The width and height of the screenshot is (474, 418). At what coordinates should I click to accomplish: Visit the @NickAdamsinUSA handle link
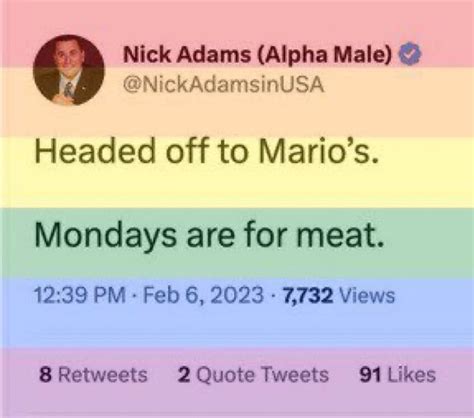click(x=223, y=85)
